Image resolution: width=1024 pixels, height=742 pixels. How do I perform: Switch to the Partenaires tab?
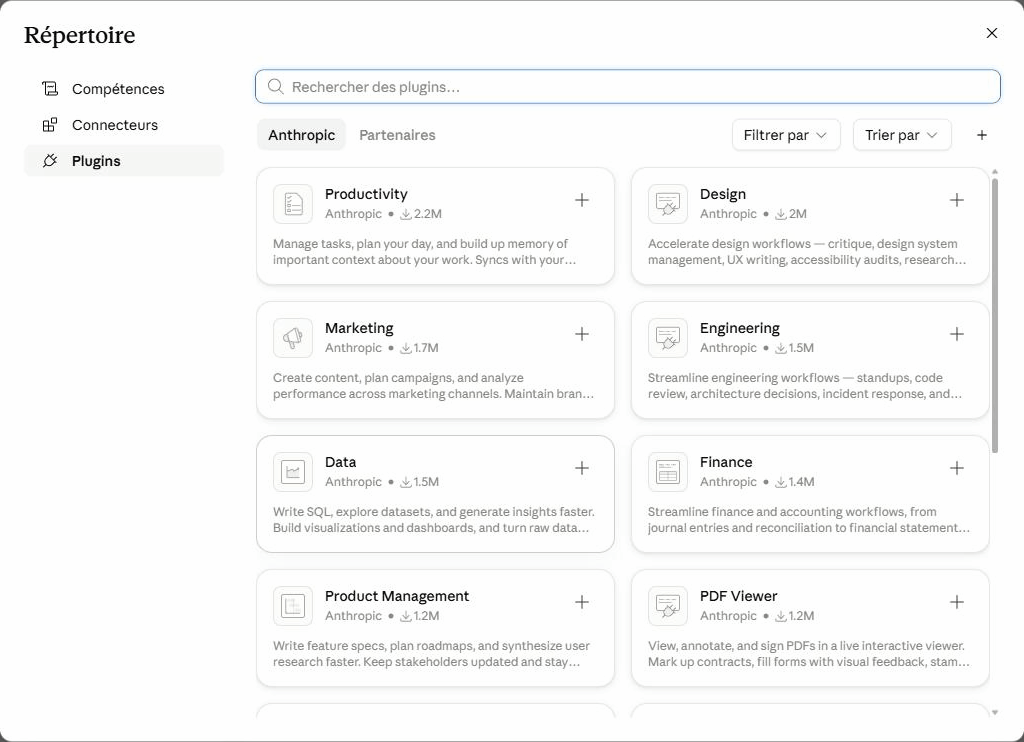coord(397,135)
